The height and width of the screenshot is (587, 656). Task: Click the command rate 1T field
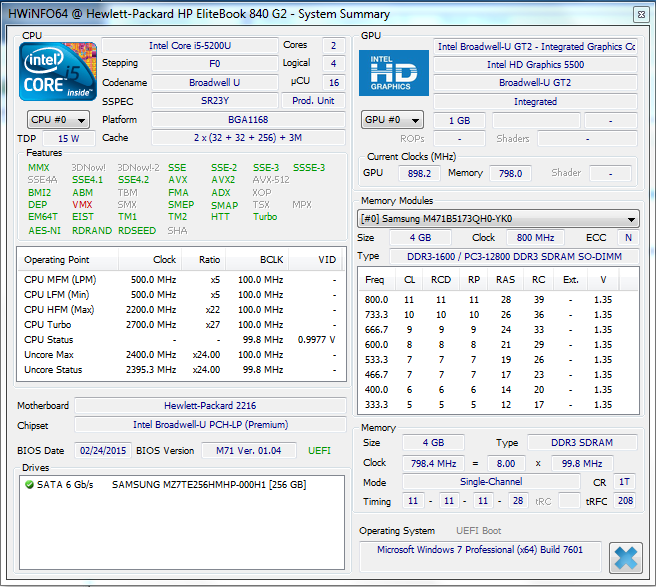tap(624, 482)
